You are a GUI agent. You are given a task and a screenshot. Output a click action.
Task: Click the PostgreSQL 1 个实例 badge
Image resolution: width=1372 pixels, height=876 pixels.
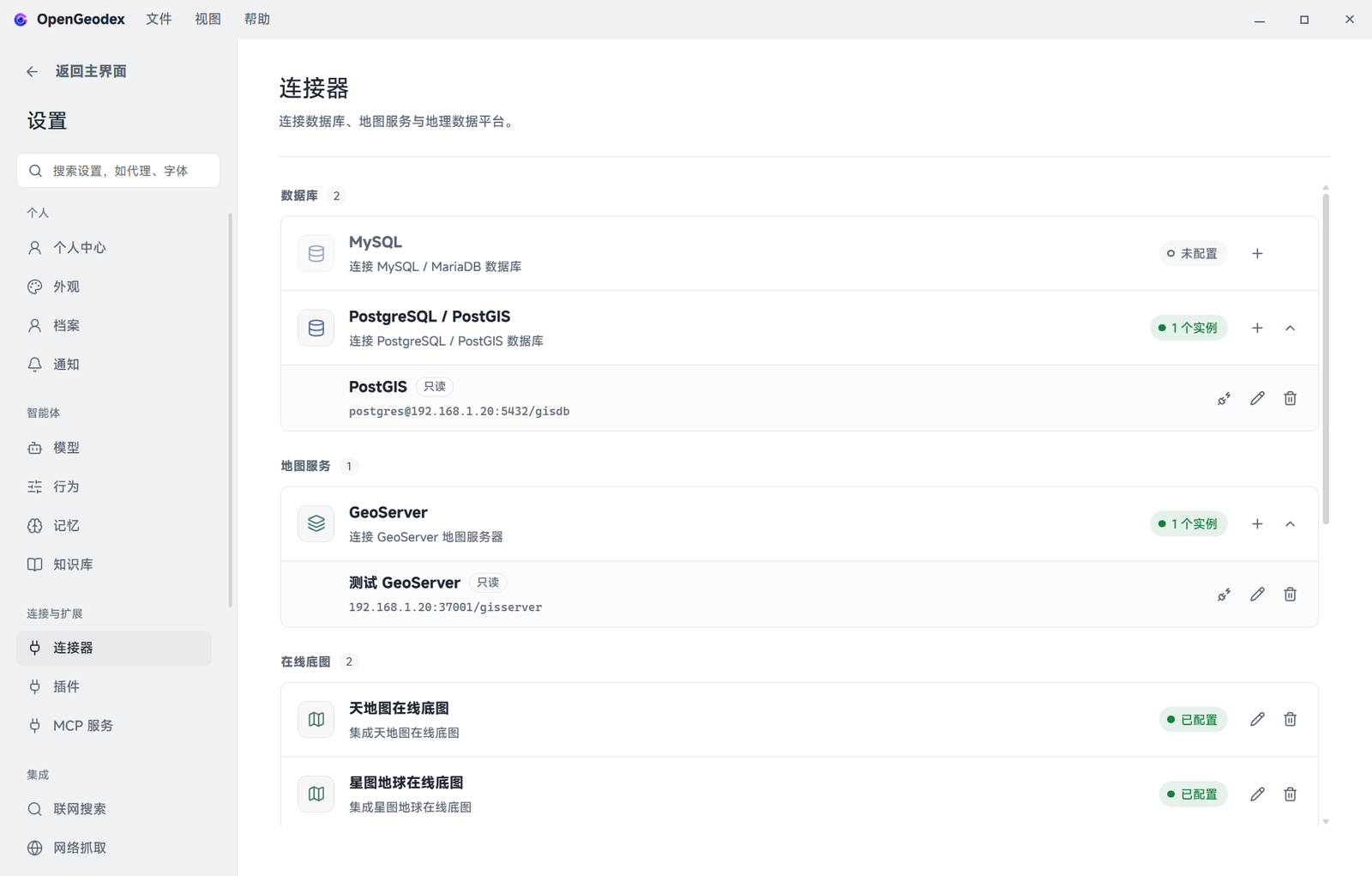point(1188,328)
